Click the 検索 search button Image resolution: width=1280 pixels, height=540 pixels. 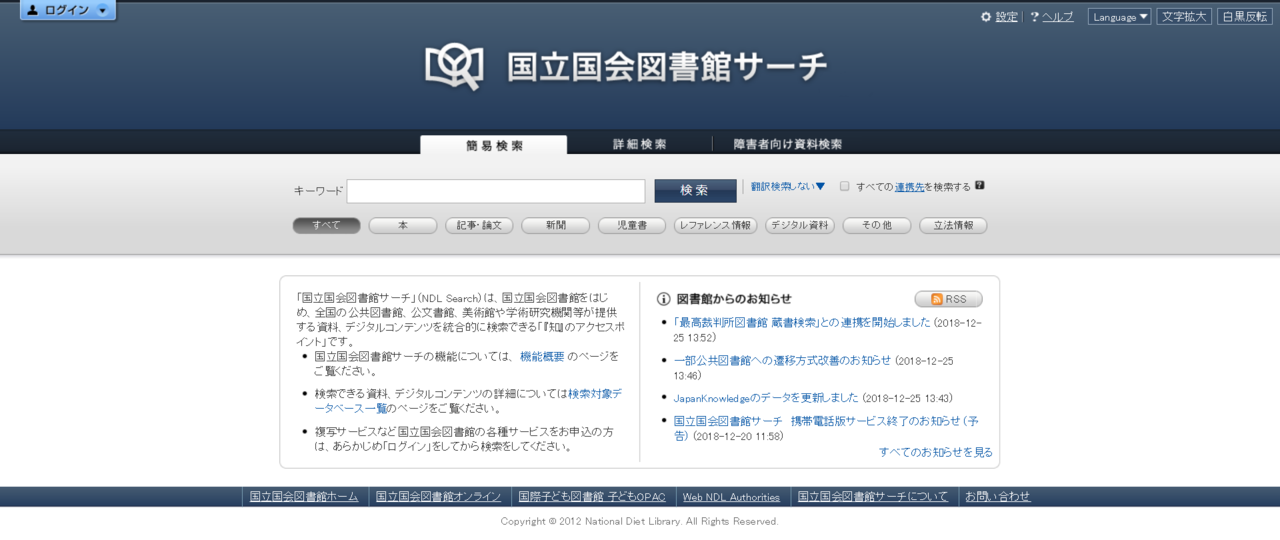pyautogui.click(x=695, y=191)
